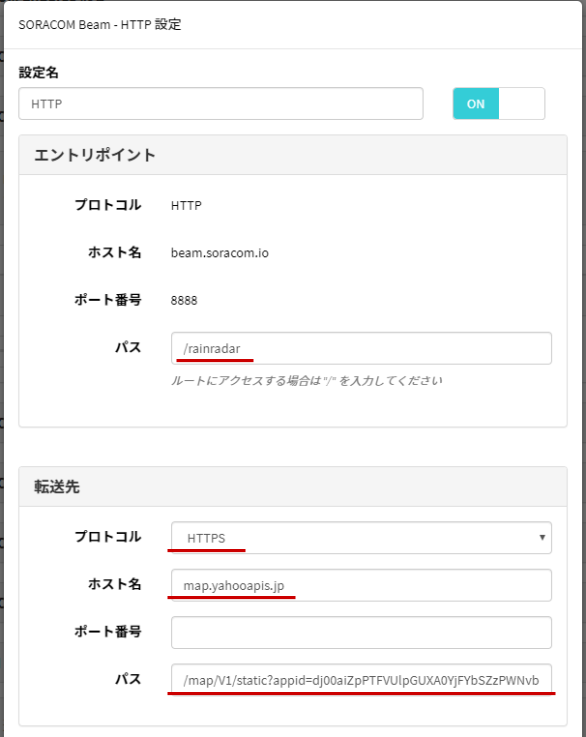The image size is (586, 737).
Task: Click the エントリポイント section header
Action: (x=293, y=155)
